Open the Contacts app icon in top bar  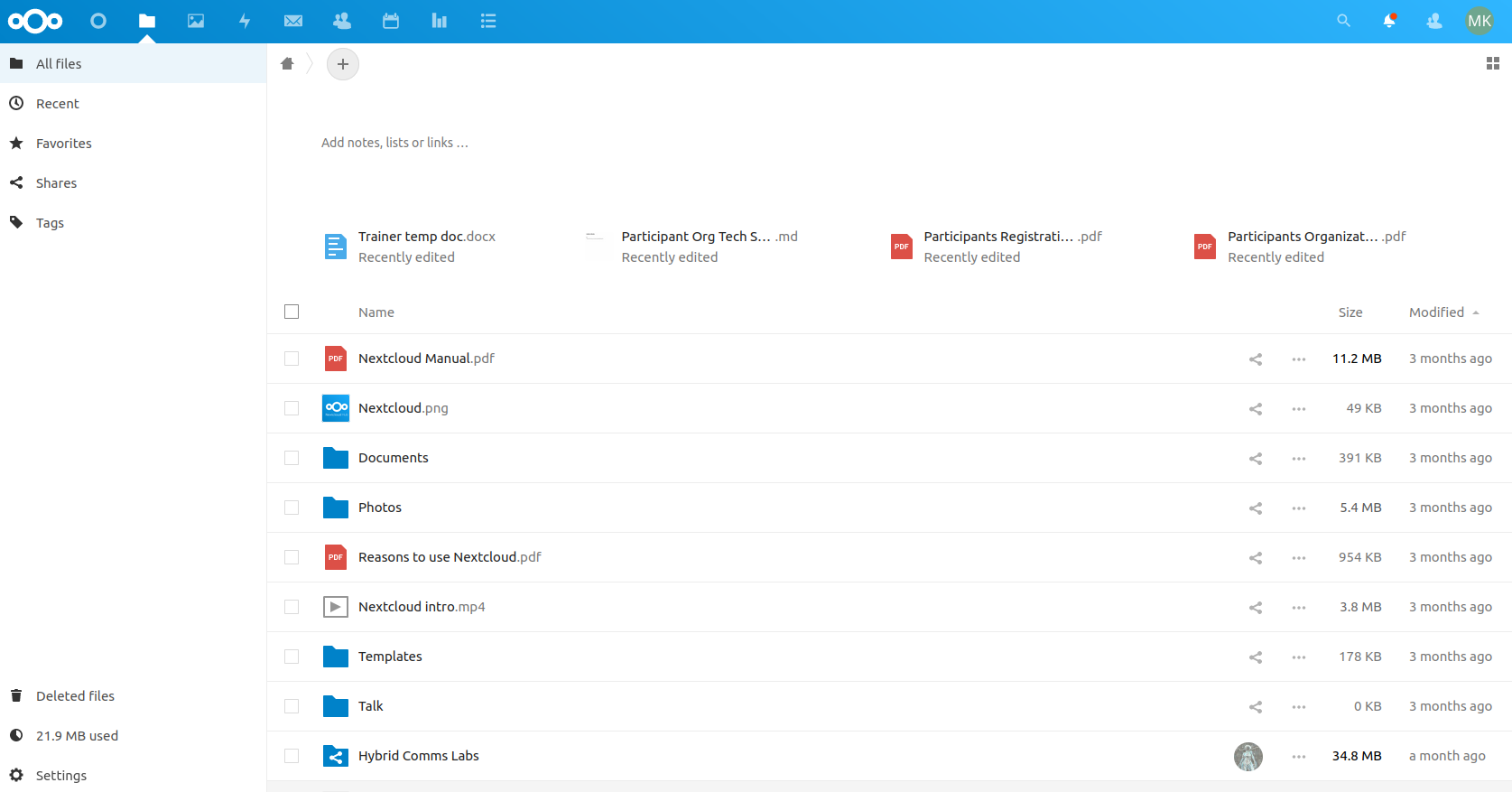[x=342, y=21]
